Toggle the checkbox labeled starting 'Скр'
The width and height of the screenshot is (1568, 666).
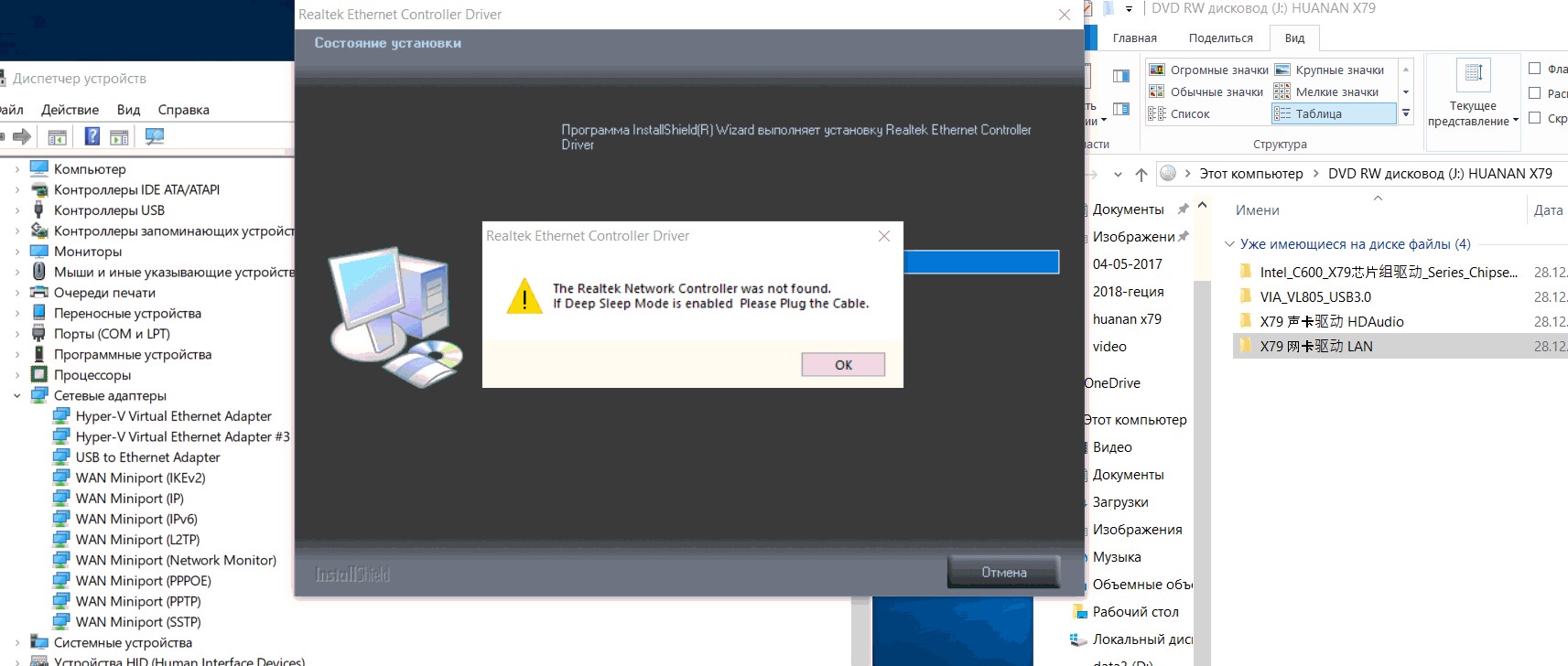[1535, 118]
